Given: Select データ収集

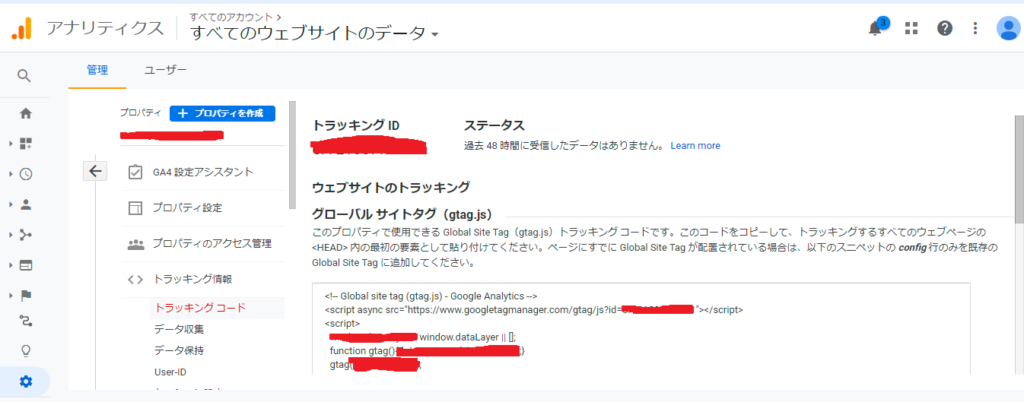Looking at the screenshot, I should [180, 329].
